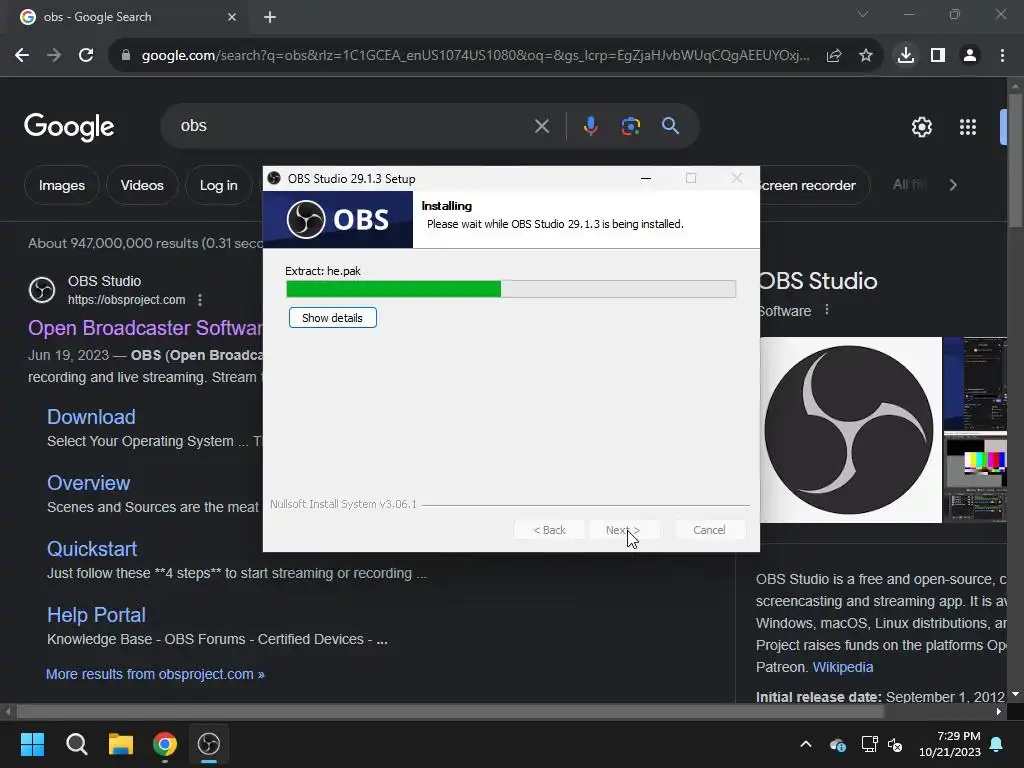The height and width of the screenshot is (768, 1024).
Task: Open the Quickstart sitelink
Action: coord(92,549)
